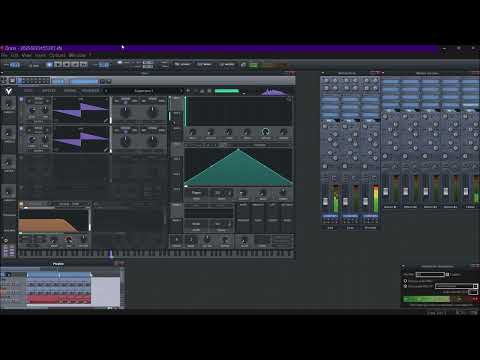480x360 pixels.
Task: Open the pencil wavetable editor for oscillator 2
Action: [x=106, y=150]
